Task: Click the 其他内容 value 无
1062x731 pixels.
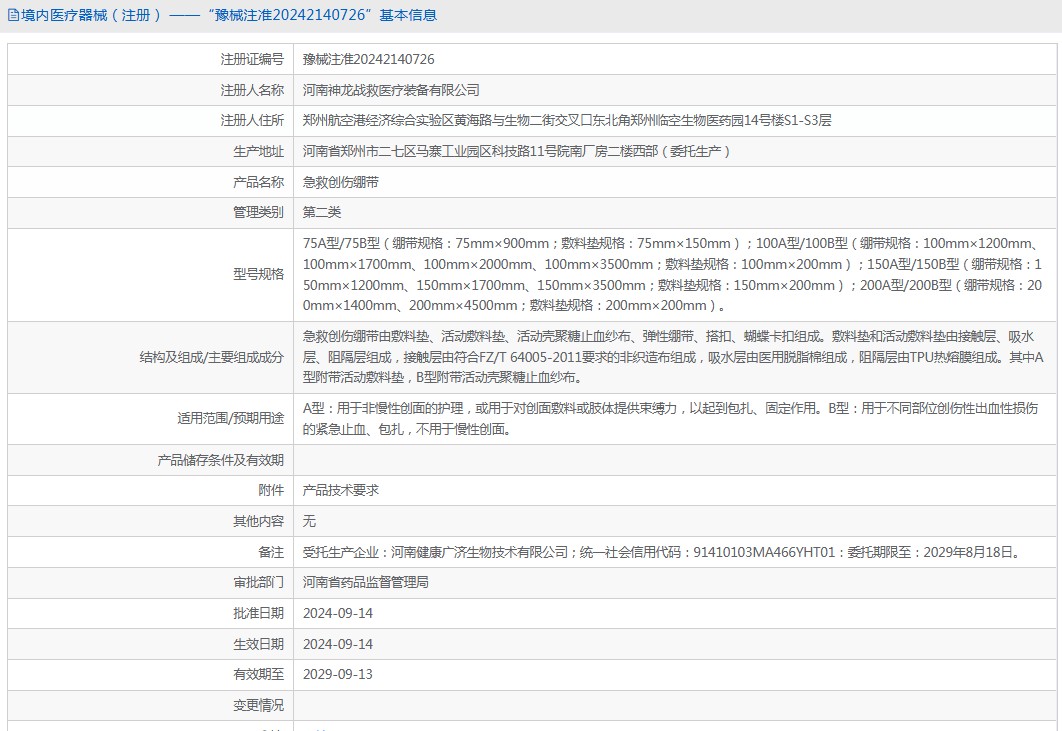Action: pyautogui.click(x=309, y=521)
